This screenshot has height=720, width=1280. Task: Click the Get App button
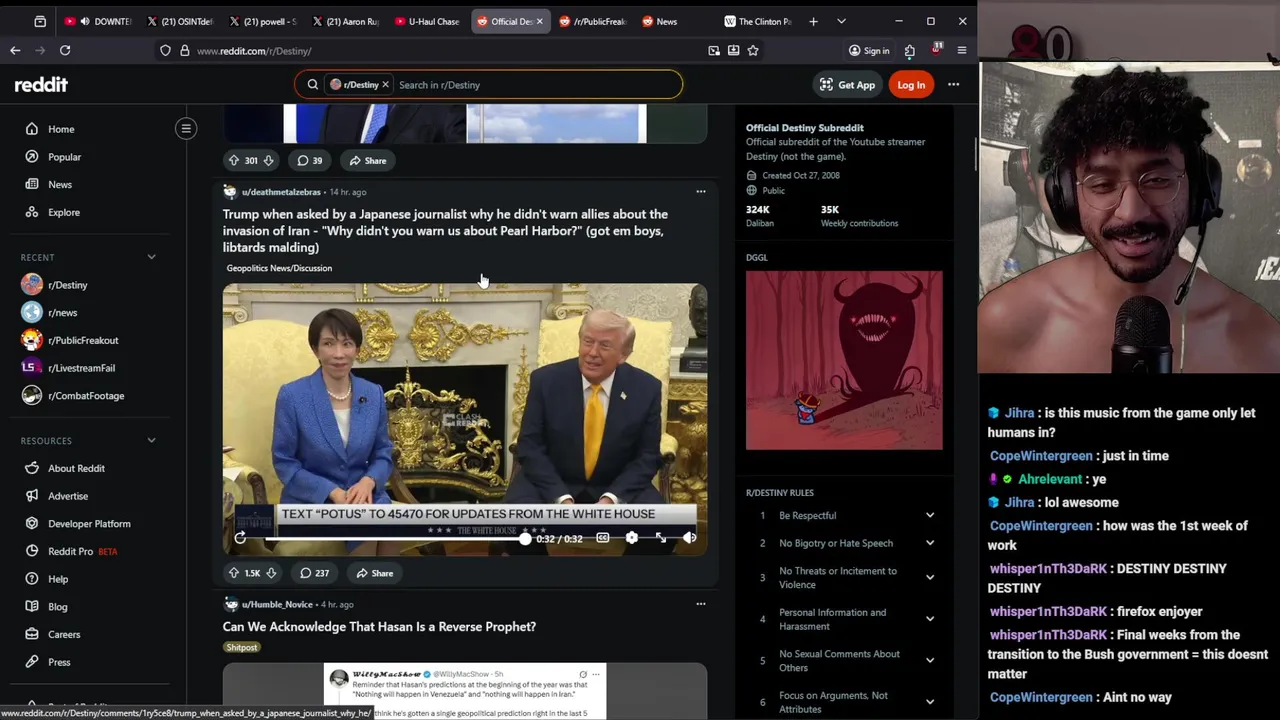[847, 85]
